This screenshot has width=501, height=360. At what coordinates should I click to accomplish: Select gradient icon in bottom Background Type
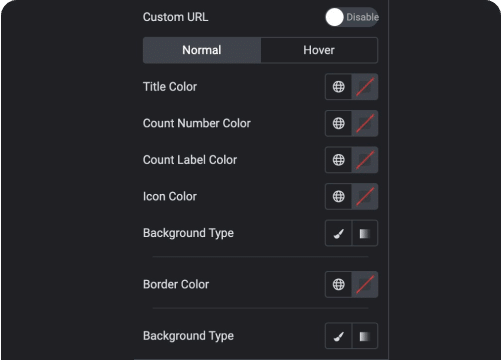click(365, 336)
